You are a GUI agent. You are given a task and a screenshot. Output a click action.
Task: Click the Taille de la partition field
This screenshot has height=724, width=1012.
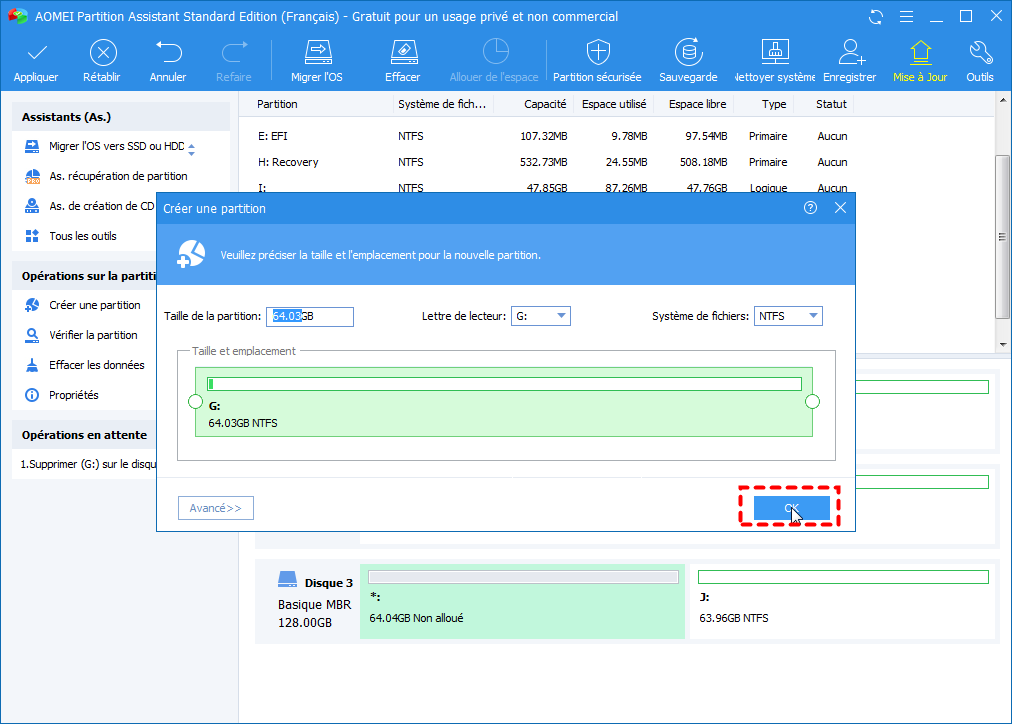coord(311,316)
